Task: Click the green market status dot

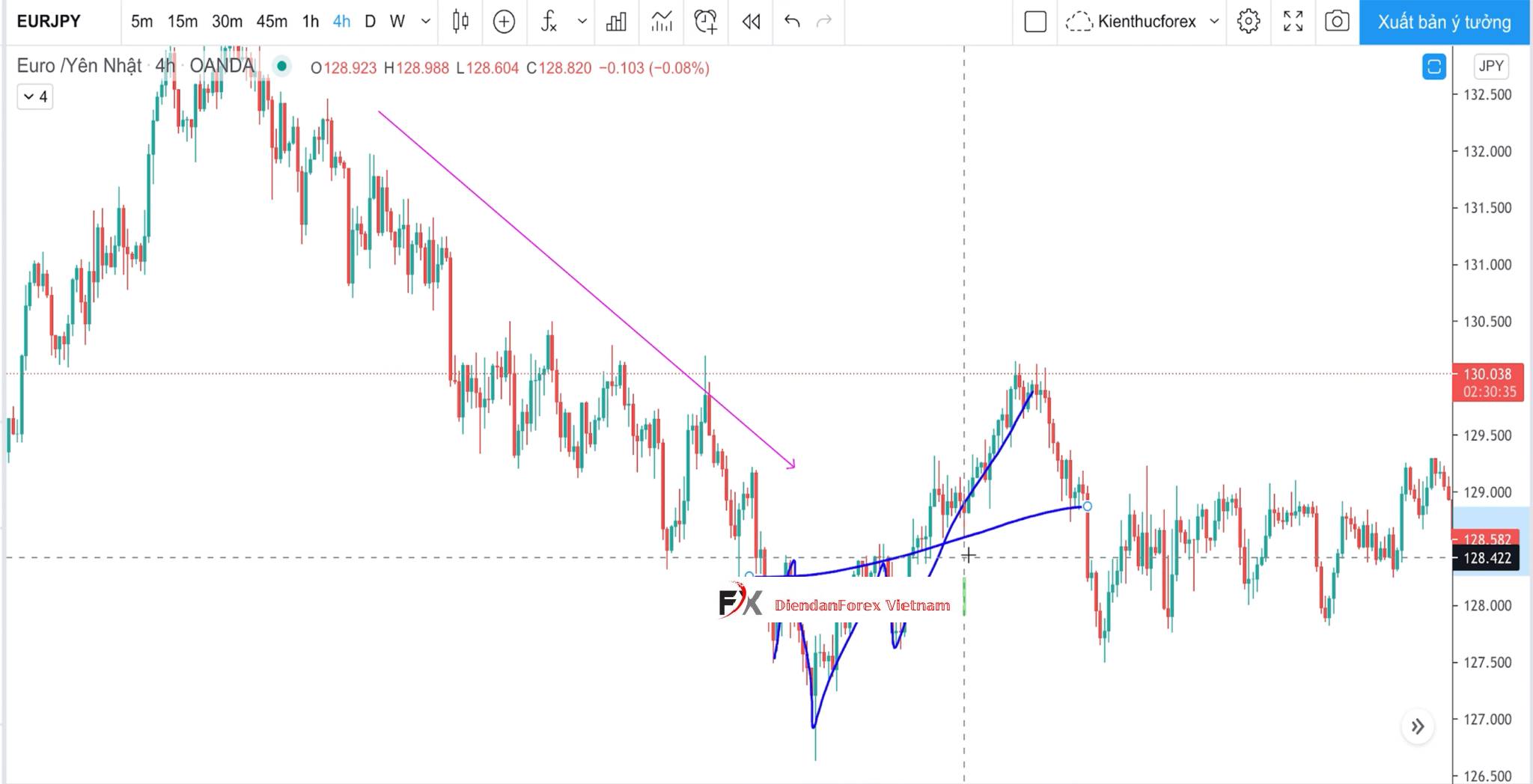Action: pos(281,67)
